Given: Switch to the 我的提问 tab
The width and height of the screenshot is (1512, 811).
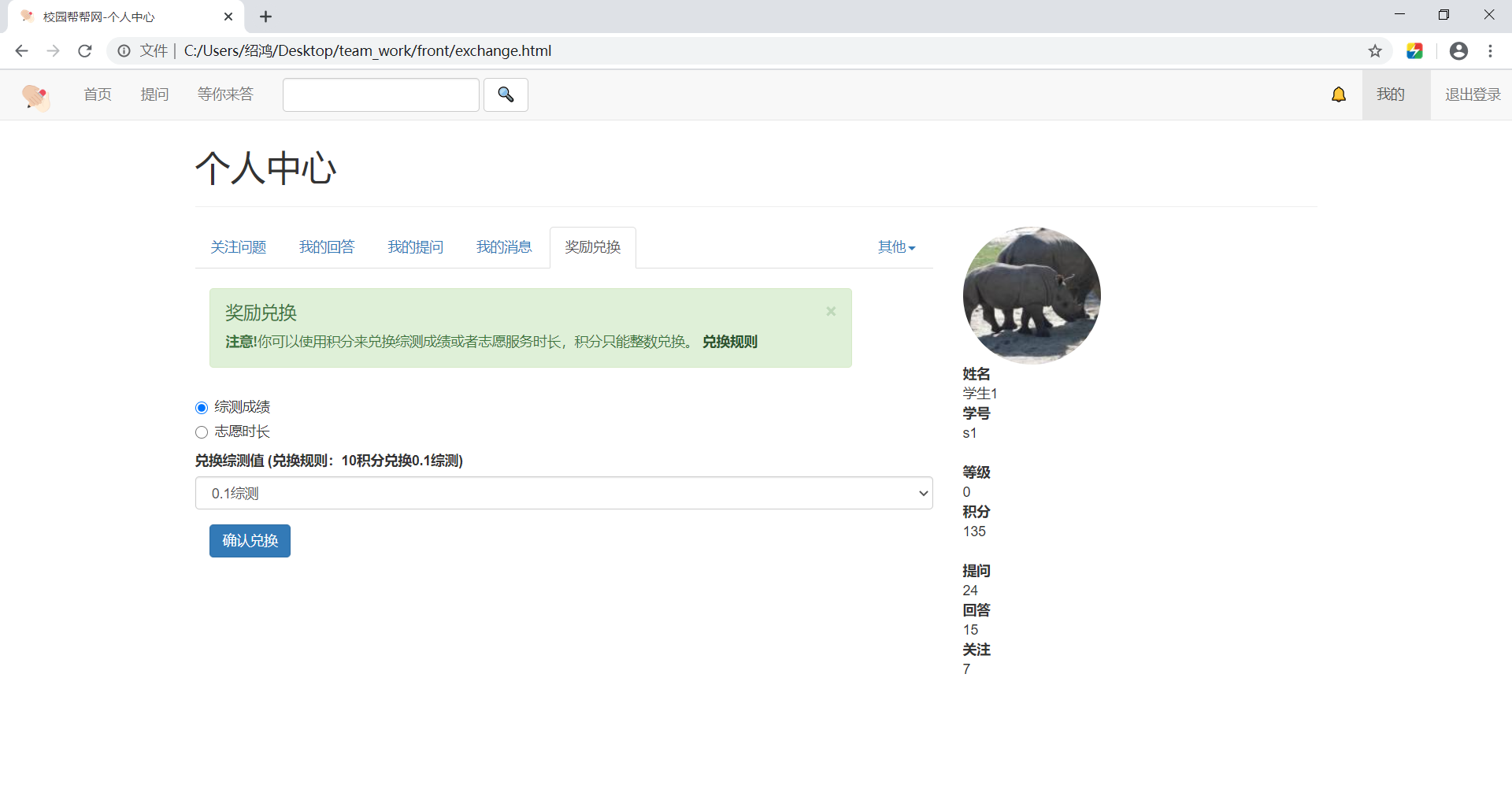Looking at the screenshot, I should coord(416,247).
